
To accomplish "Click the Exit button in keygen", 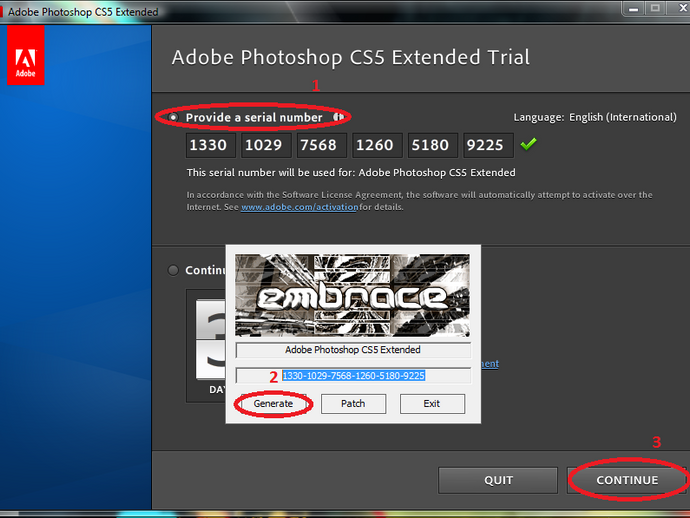I will tap(432, 404).
